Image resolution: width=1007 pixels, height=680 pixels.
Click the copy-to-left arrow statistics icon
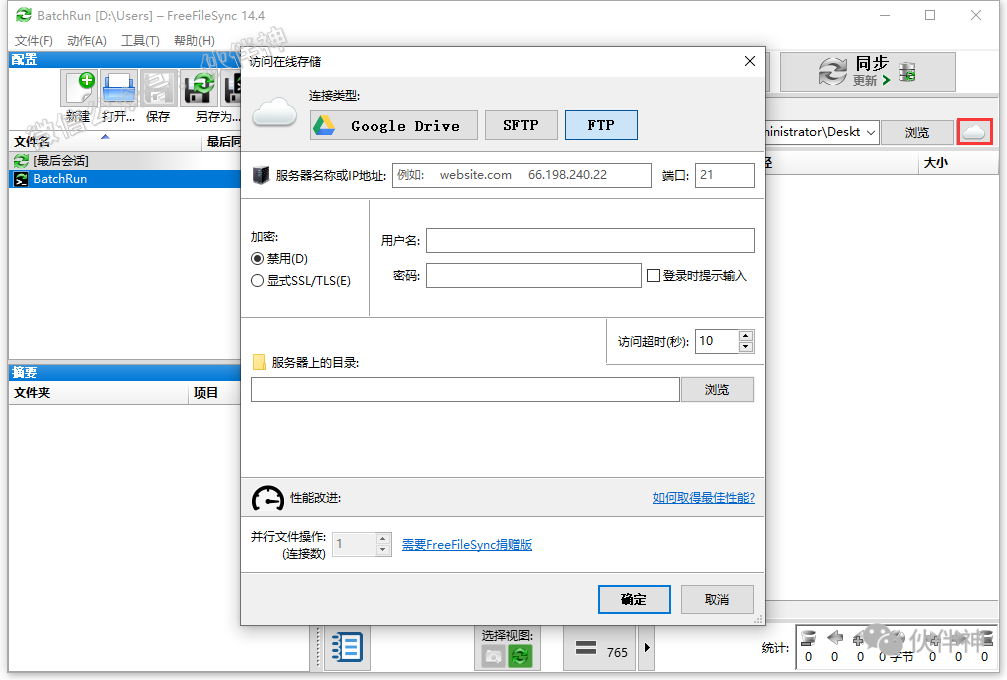point(835,638)
